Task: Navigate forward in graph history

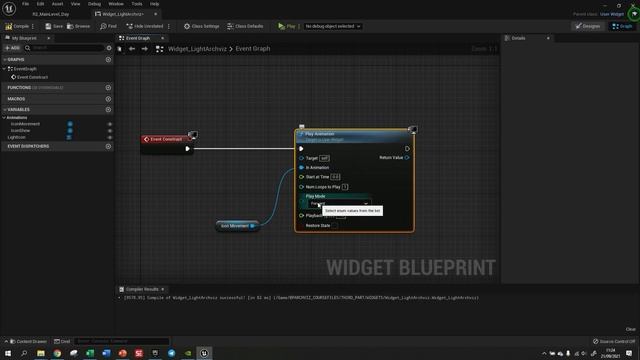Action: click(144, 49)
